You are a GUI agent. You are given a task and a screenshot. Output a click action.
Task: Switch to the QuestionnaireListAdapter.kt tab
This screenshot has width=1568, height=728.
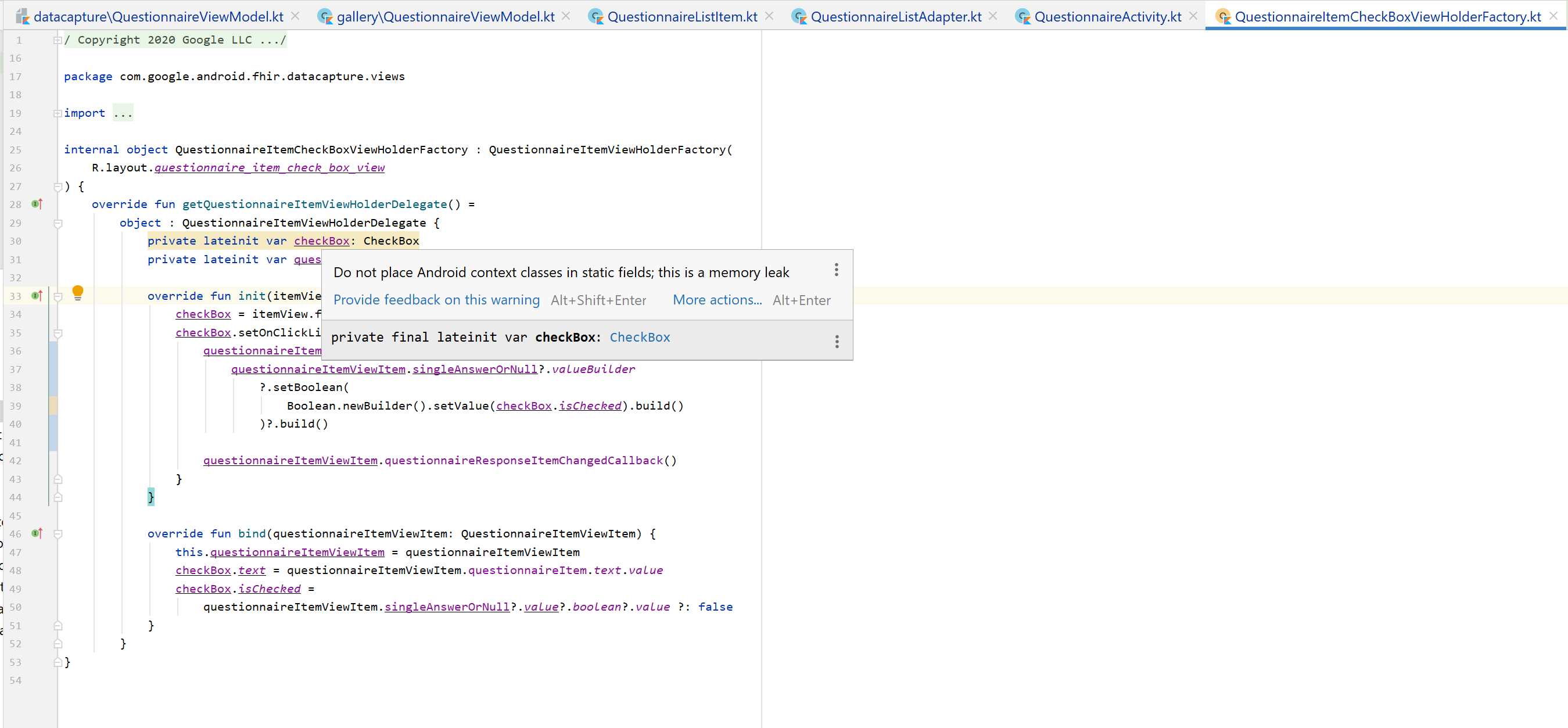pyautogui.click(x=895, y=16)
